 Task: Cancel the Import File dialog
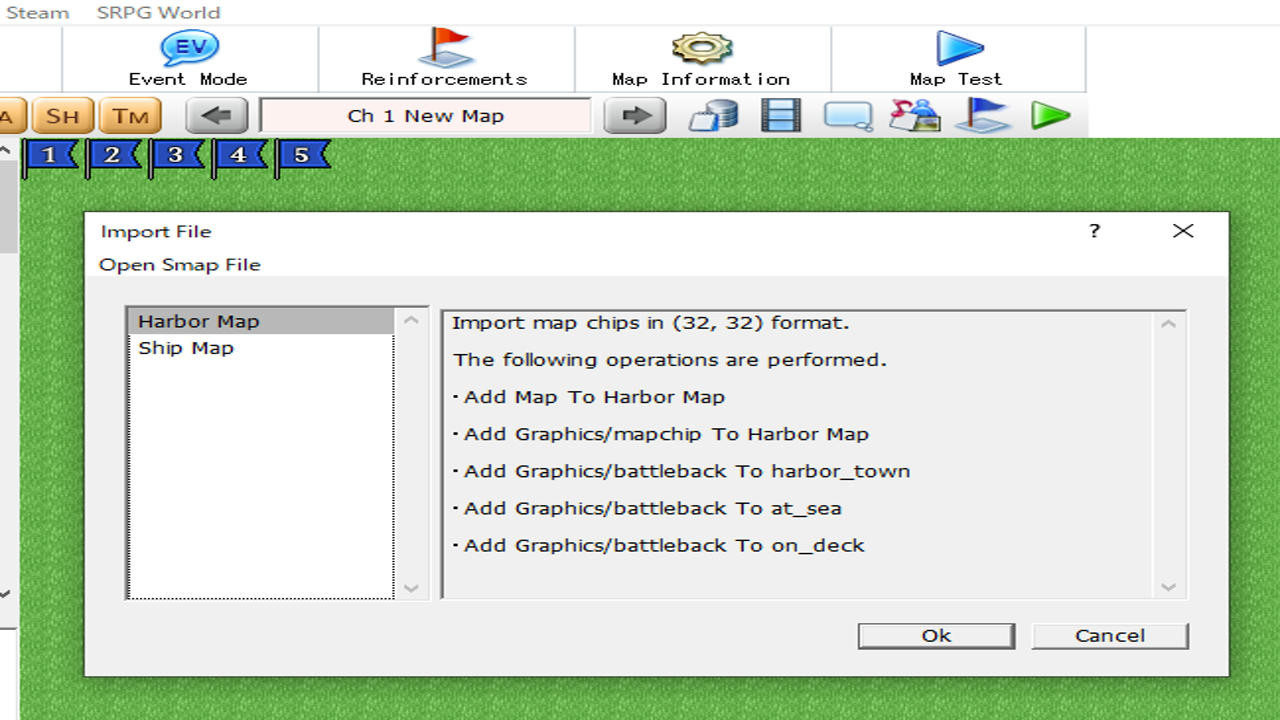pyautogui.click(x=1109, y=635)
